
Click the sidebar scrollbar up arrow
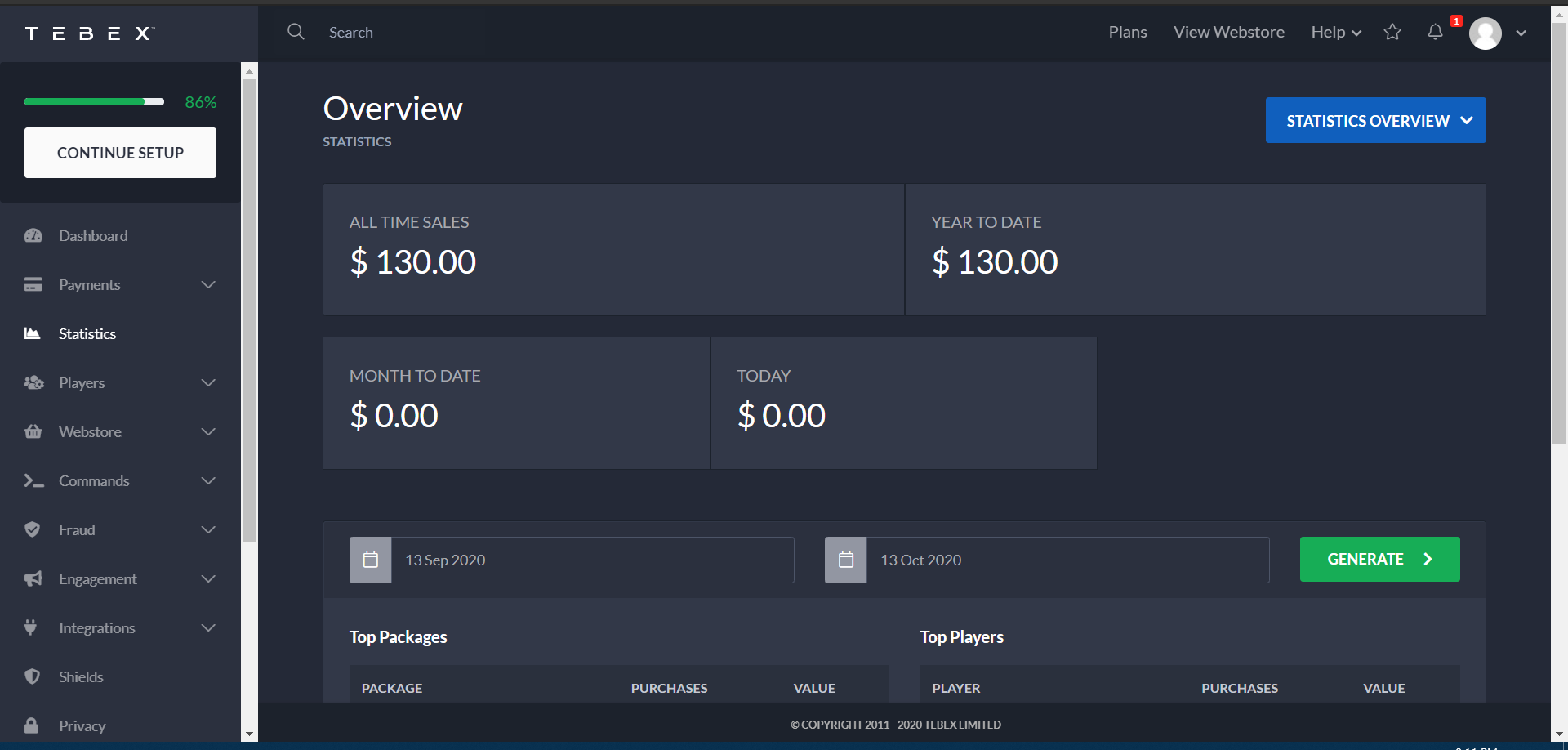click(x=250, y=71)
